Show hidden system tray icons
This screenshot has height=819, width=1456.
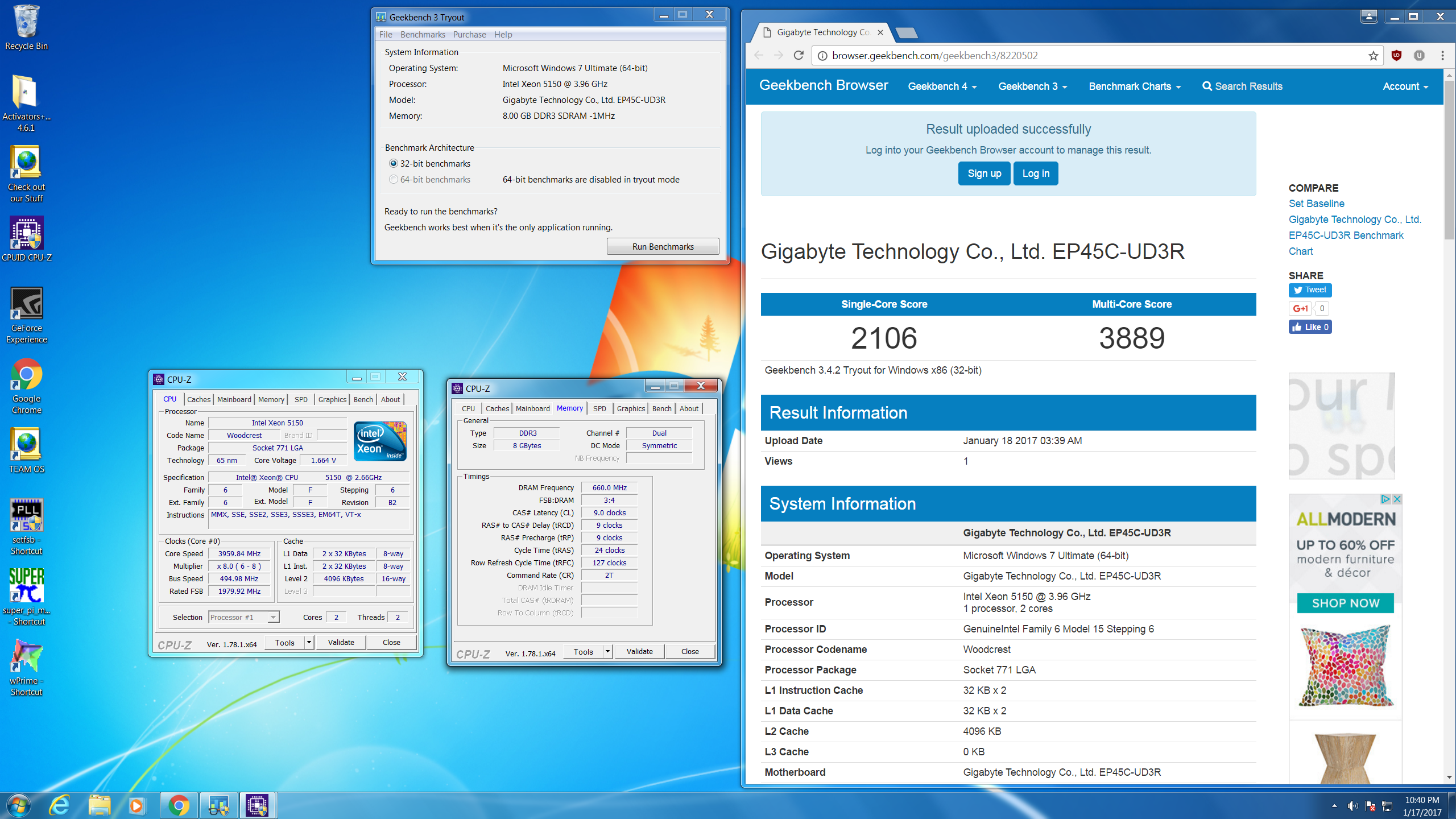coord(1334,806)
